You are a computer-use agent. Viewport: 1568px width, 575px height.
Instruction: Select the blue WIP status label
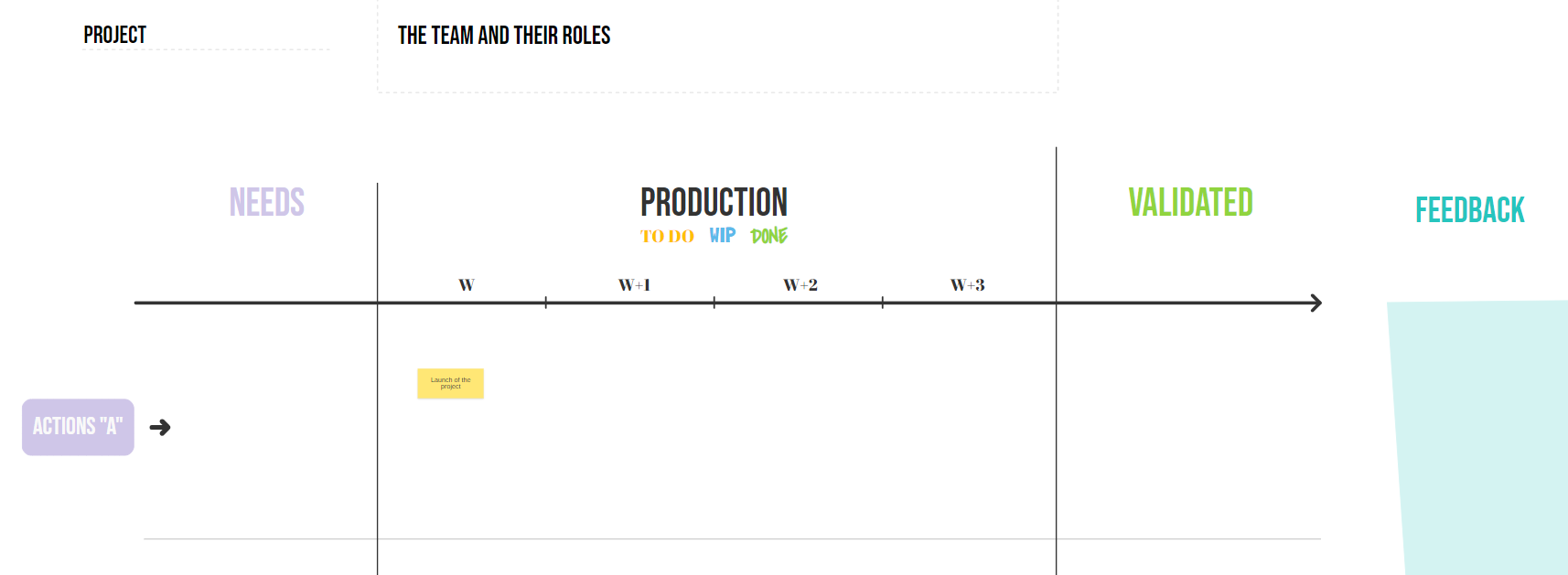tap(723, 236)
